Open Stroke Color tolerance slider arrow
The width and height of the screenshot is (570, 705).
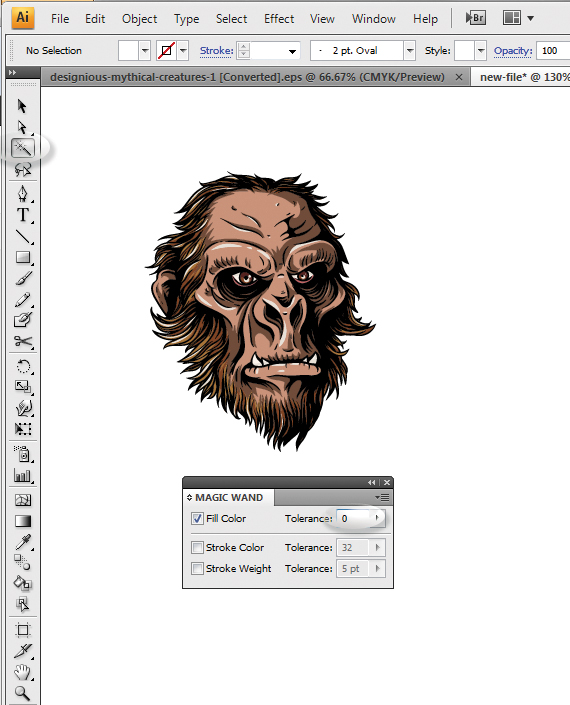click(x=378, y=547)
